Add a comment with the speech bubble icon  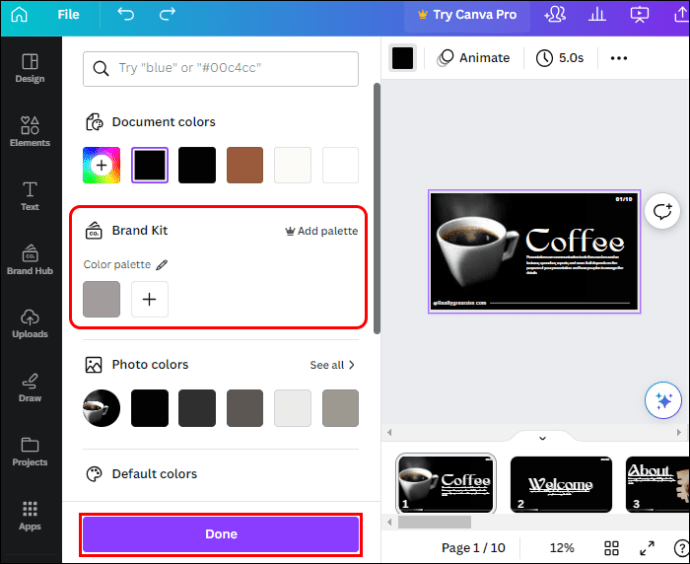click(663, 211)
